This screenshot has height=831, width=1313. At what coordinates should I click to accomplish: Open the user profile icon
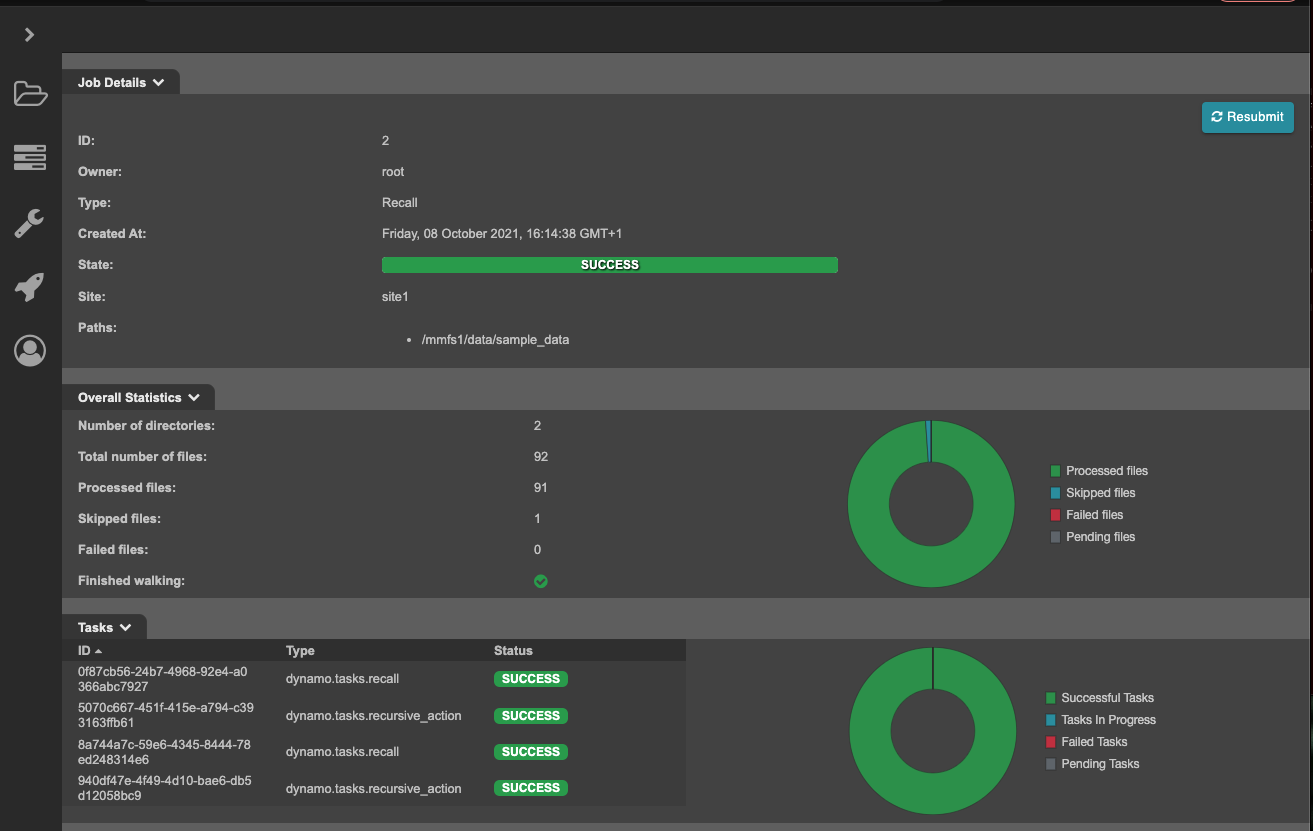pyautogui.click(x=30, y=351)
